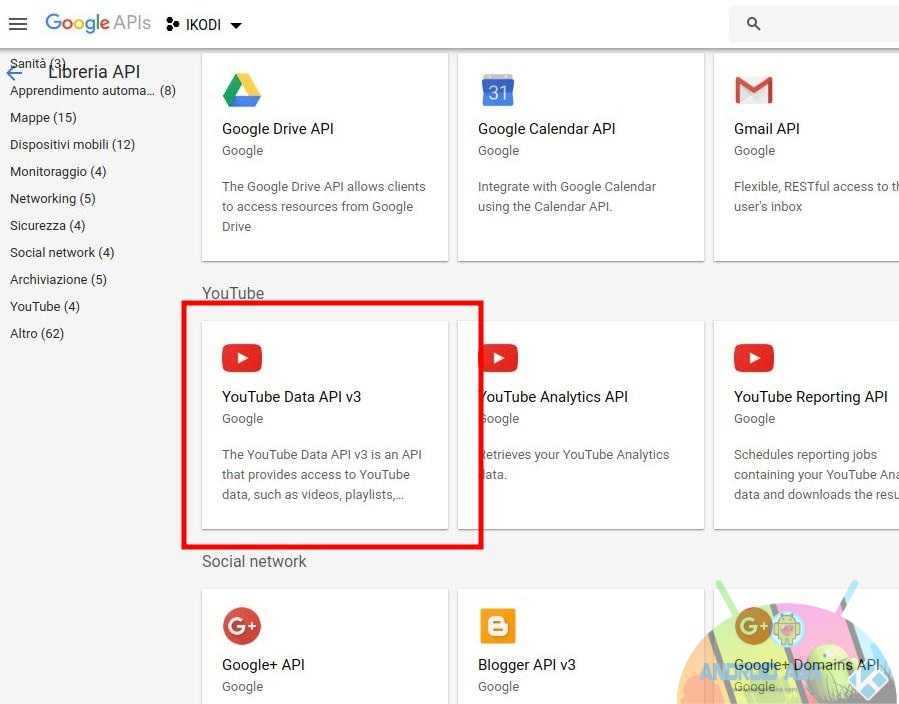The height and width of the screenshot is (704, 899).
Task: Select the Networking (5) category
Action: tap(53, 198)
